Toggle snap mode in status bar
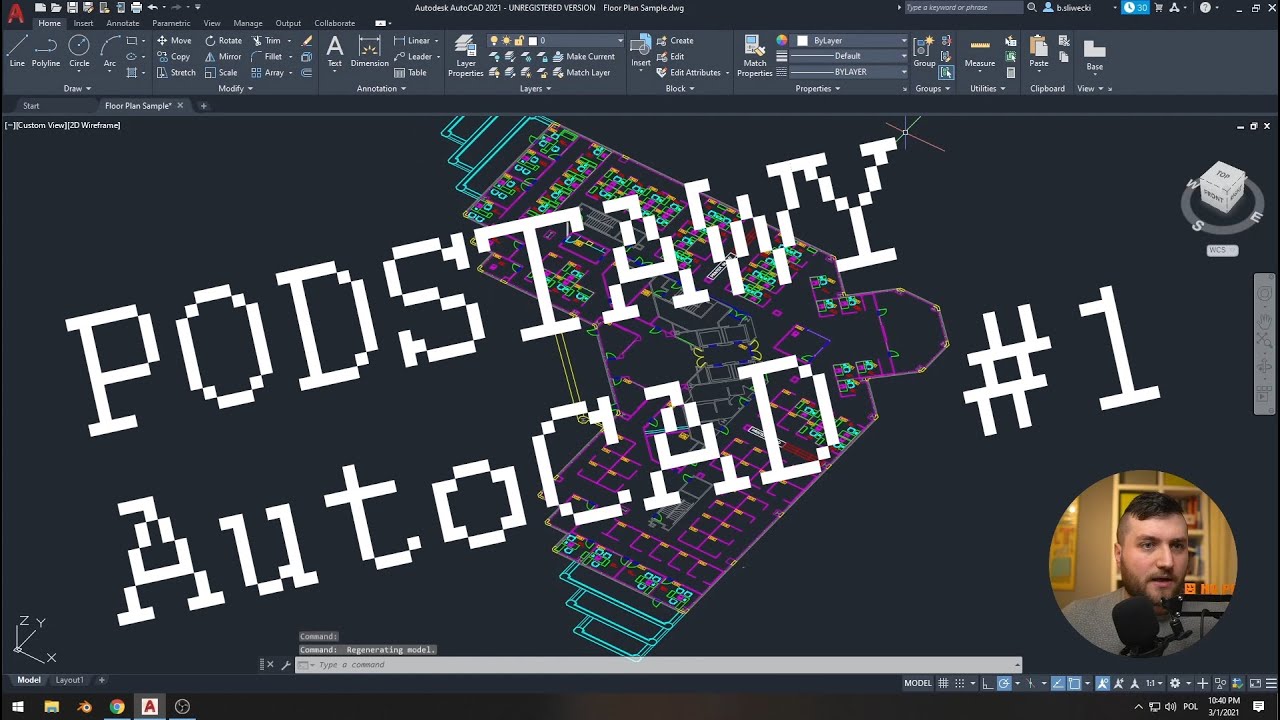The height and width of the screenshot is (720, 1280). click(x=960, y=683)
